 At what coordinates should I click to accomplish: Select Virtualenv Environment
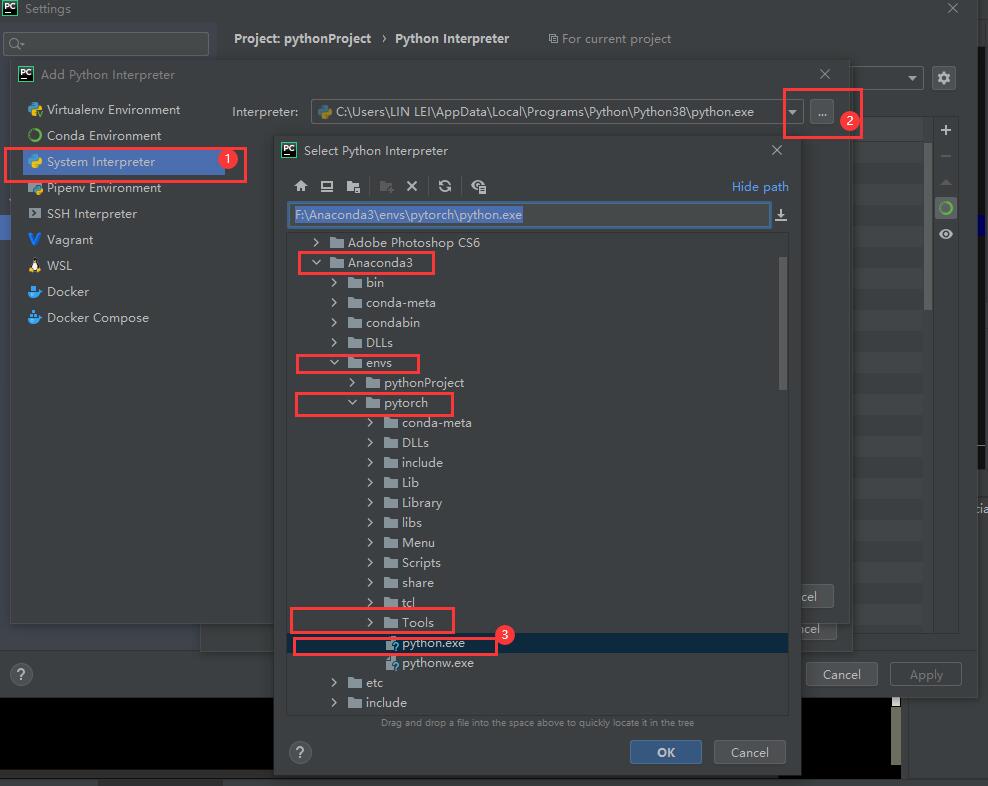pos(113,110)
